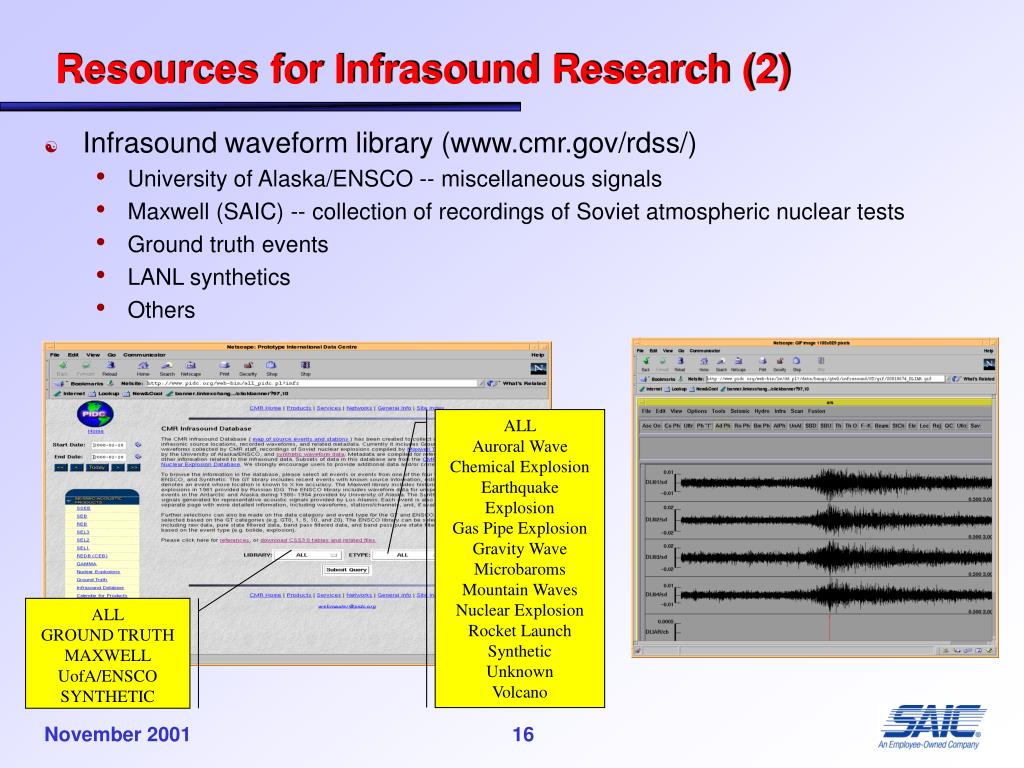Click QC button in waveform viewer toolbar

pyautogui.click(x=949, y=426)
